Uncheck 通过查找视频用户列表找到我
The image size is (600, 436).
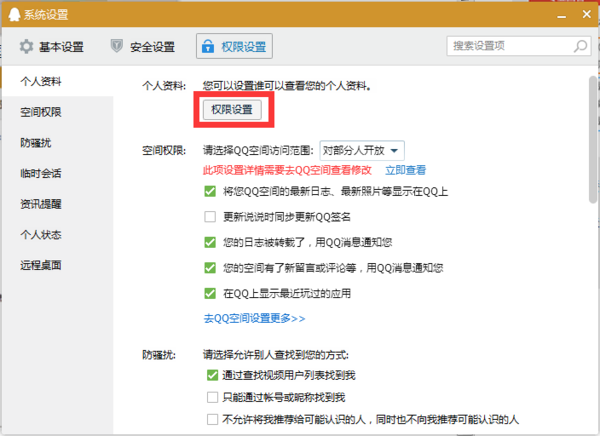click(x=212, y=375)
